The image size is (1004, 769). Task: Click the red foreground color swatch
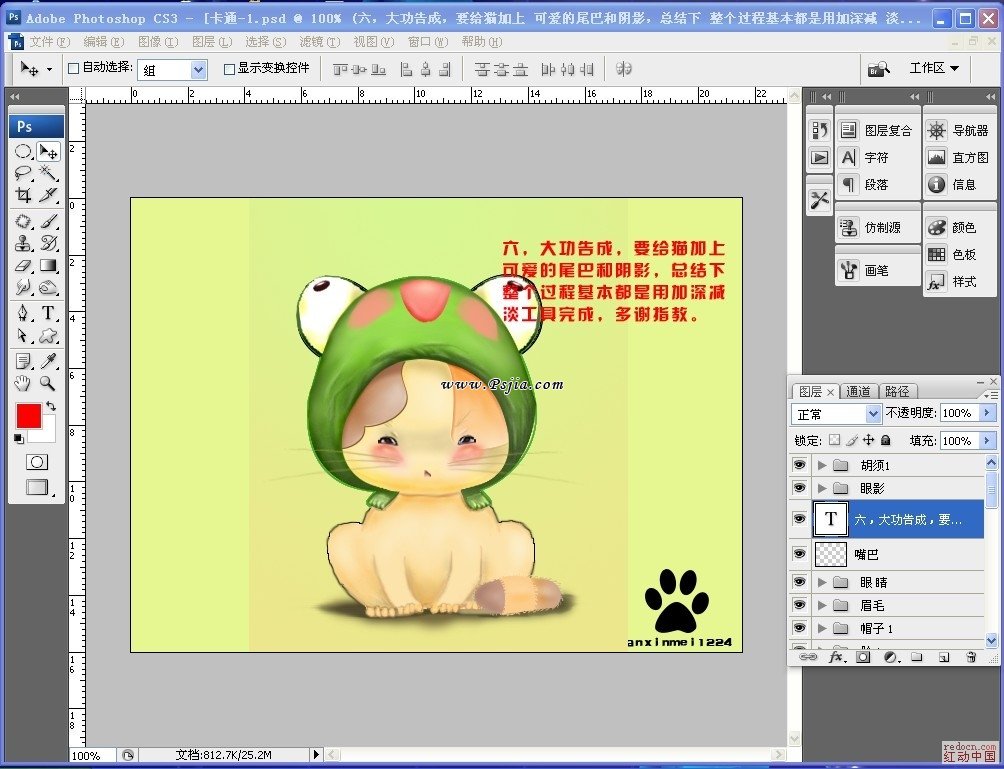(28, 416)
